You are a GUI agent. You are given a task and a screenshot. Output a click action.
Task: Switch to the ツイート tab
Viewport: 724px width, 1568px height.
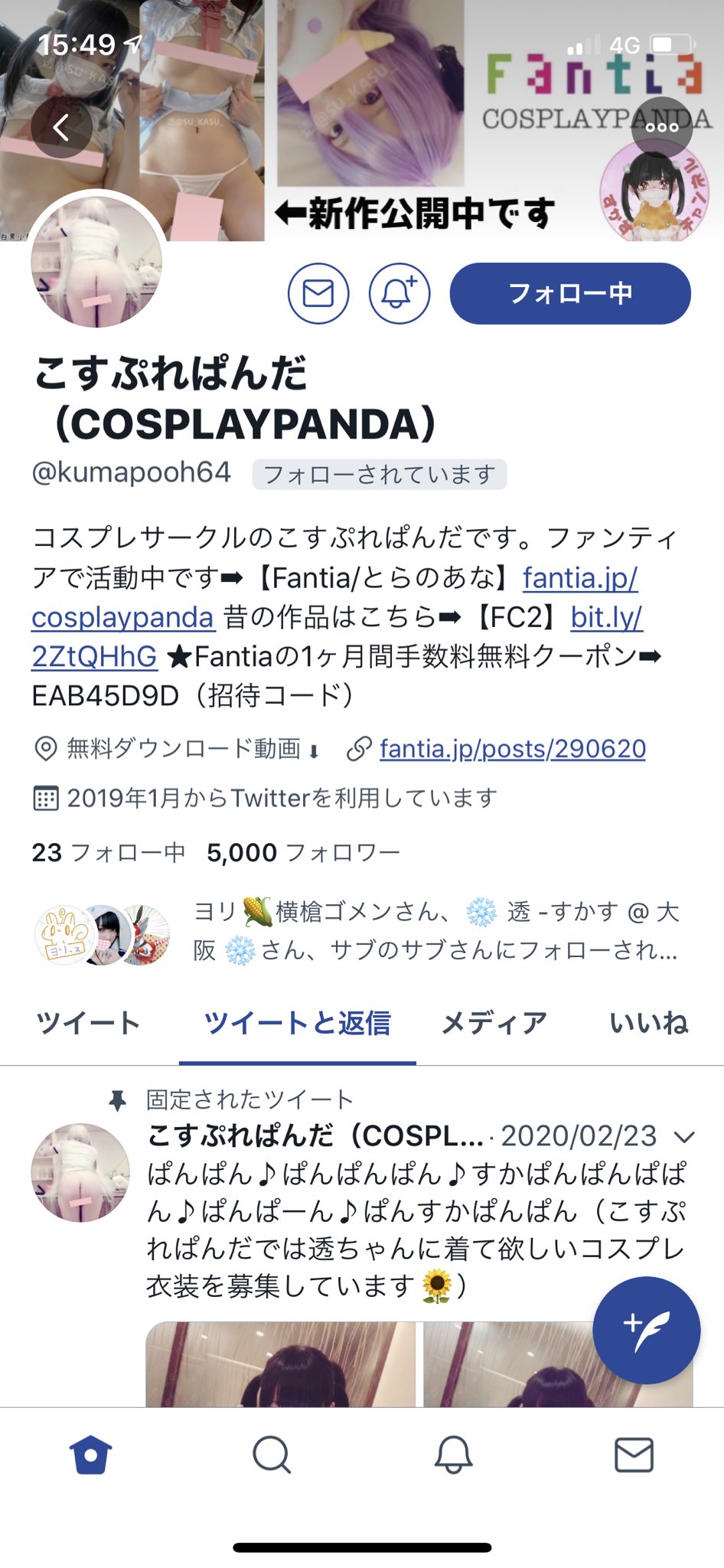[89, 1023]
